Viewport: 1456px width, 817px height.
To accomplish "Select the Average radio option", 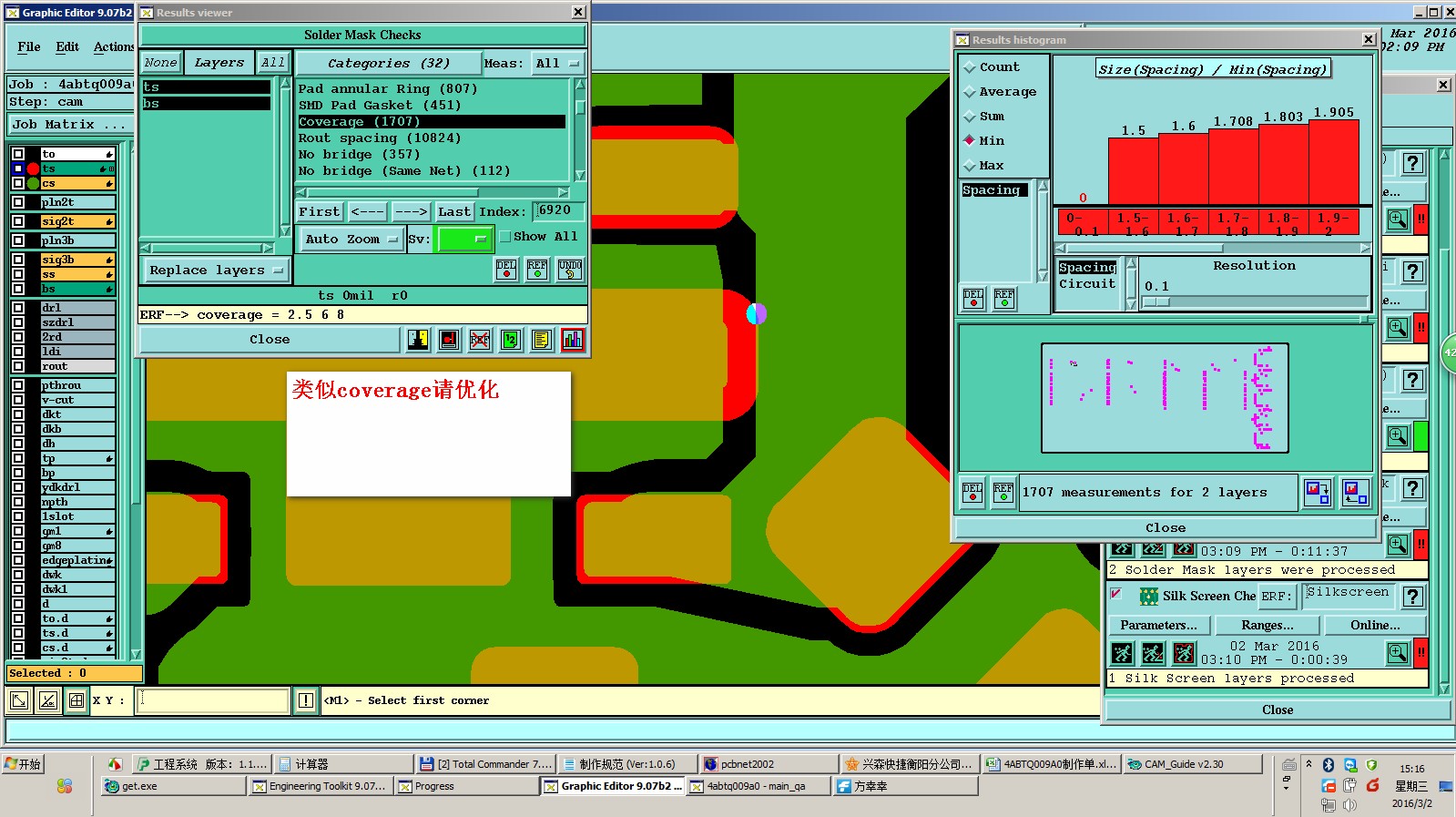I will click(x=971, y=92).
